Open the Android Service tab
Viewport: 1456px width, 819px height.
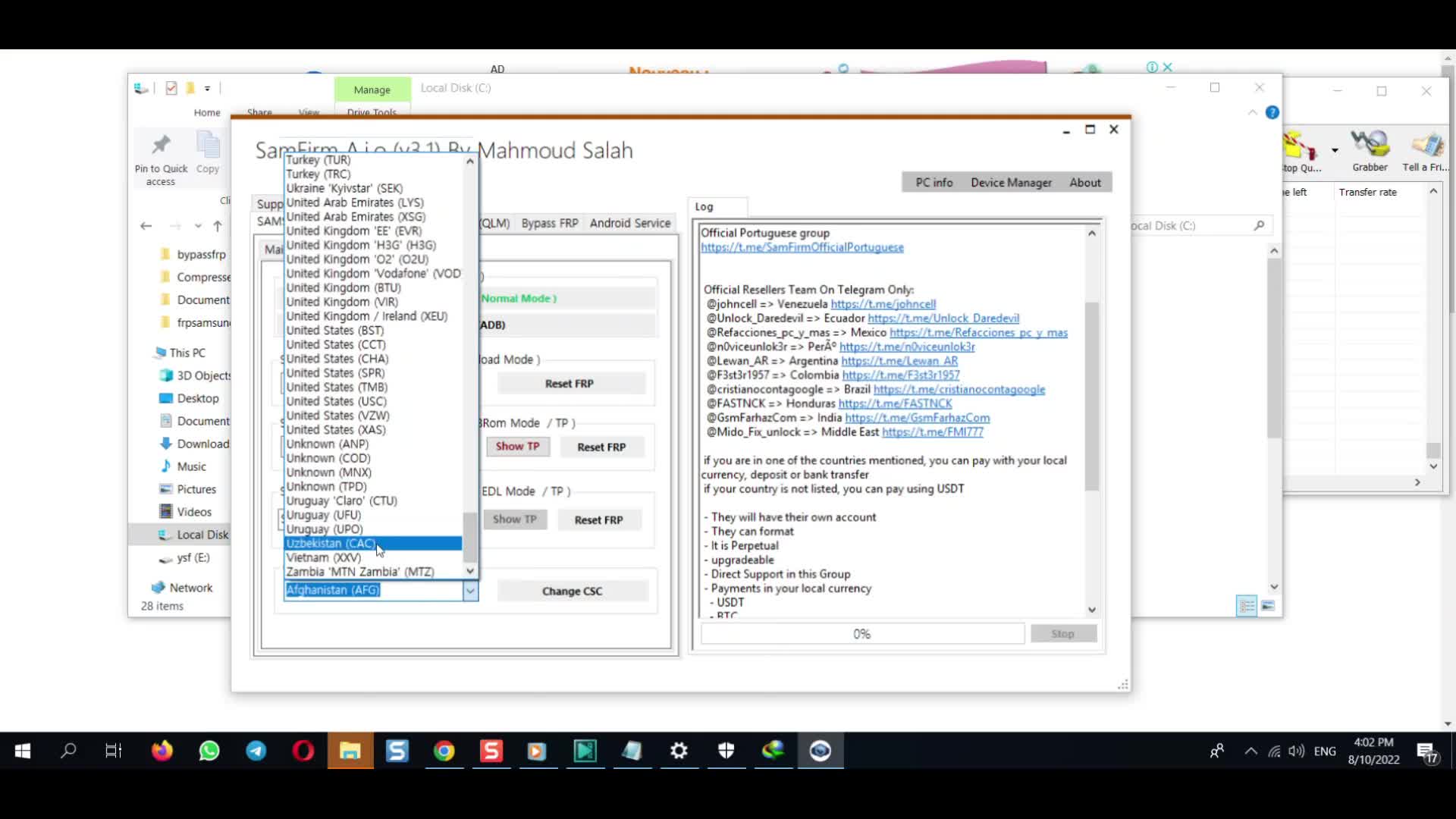click(630, 223)
